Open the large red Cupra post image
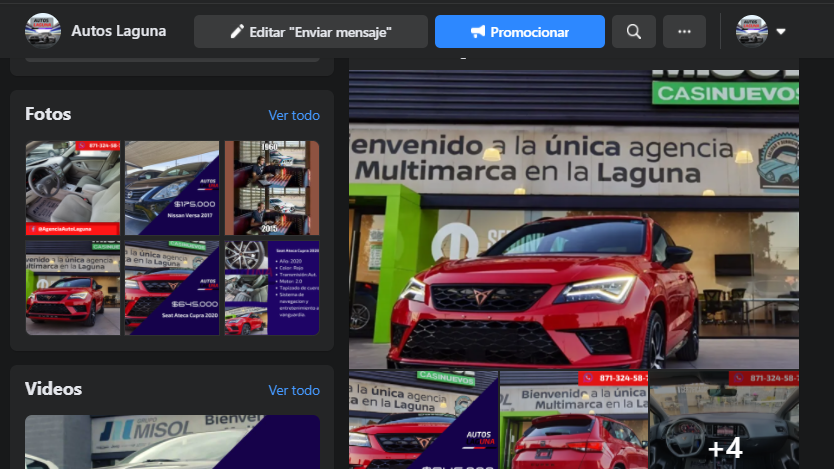Viewport: 834px width, 469px height. click(x=574, y=219)
